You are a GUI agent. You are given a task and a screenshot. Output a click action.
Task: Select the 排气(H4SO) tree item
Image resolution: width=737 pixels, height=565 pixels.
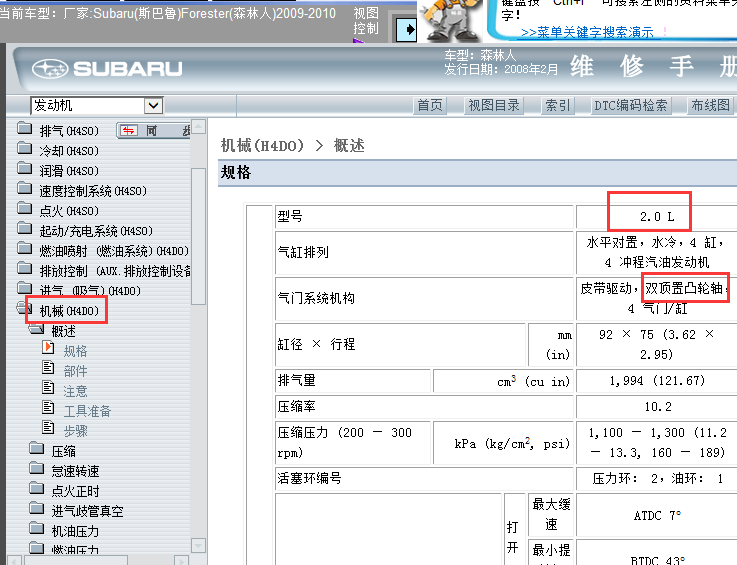(x=69, y=131)
